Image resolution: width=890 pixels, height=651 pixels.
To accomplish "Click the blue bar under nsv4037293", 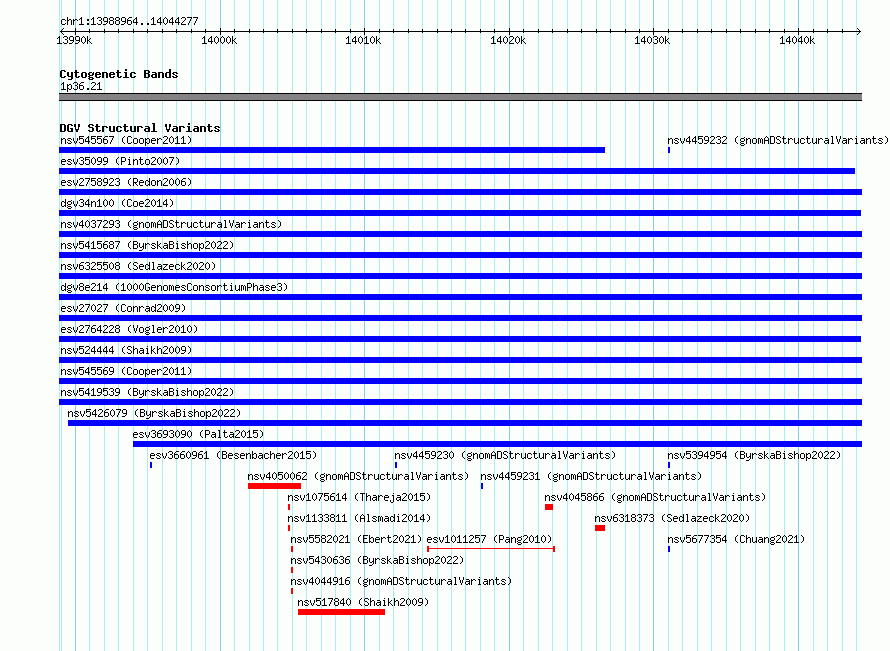I will pyautogui.click(x=460, y=234).
